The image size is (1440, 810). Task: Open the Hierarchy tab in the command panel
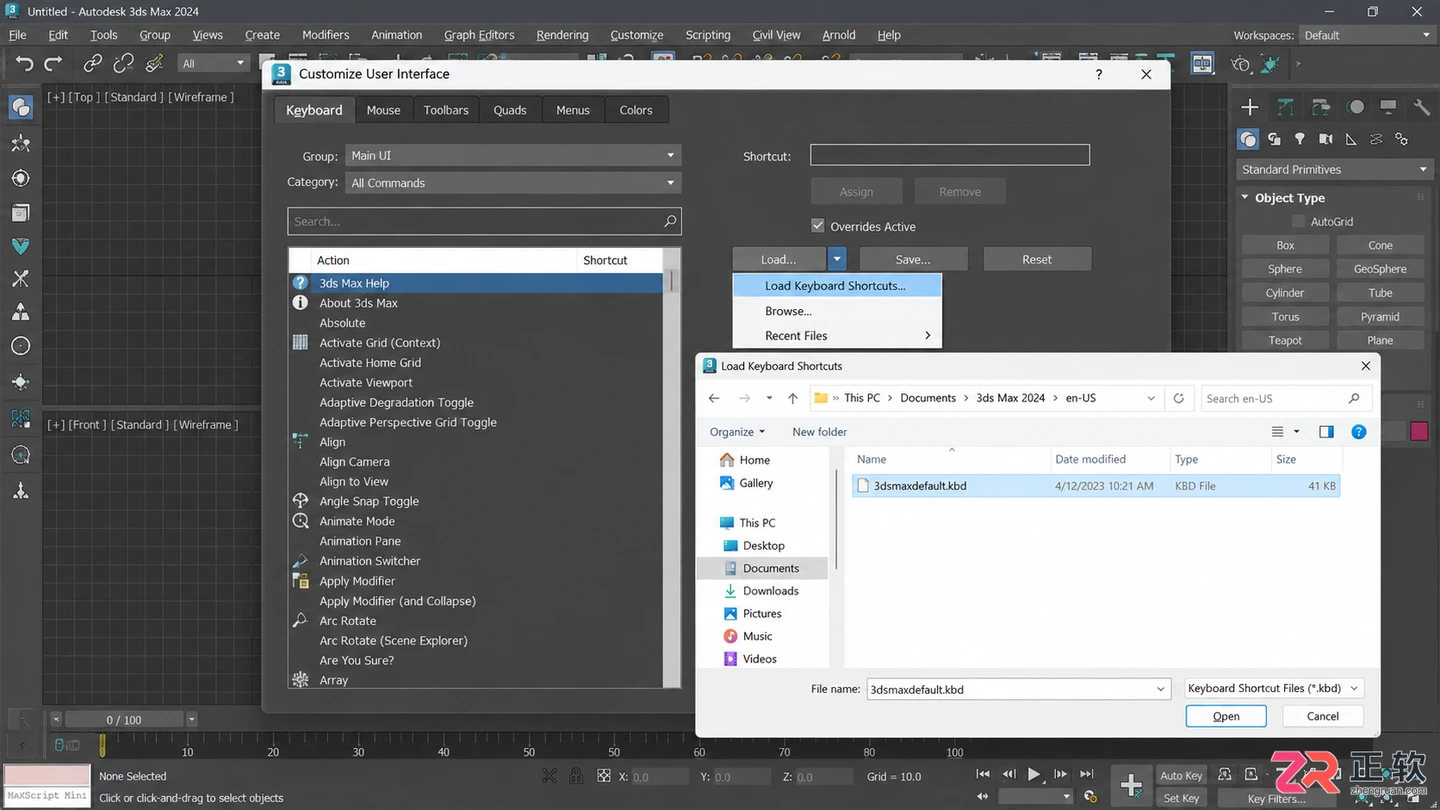pos(1320,107)
